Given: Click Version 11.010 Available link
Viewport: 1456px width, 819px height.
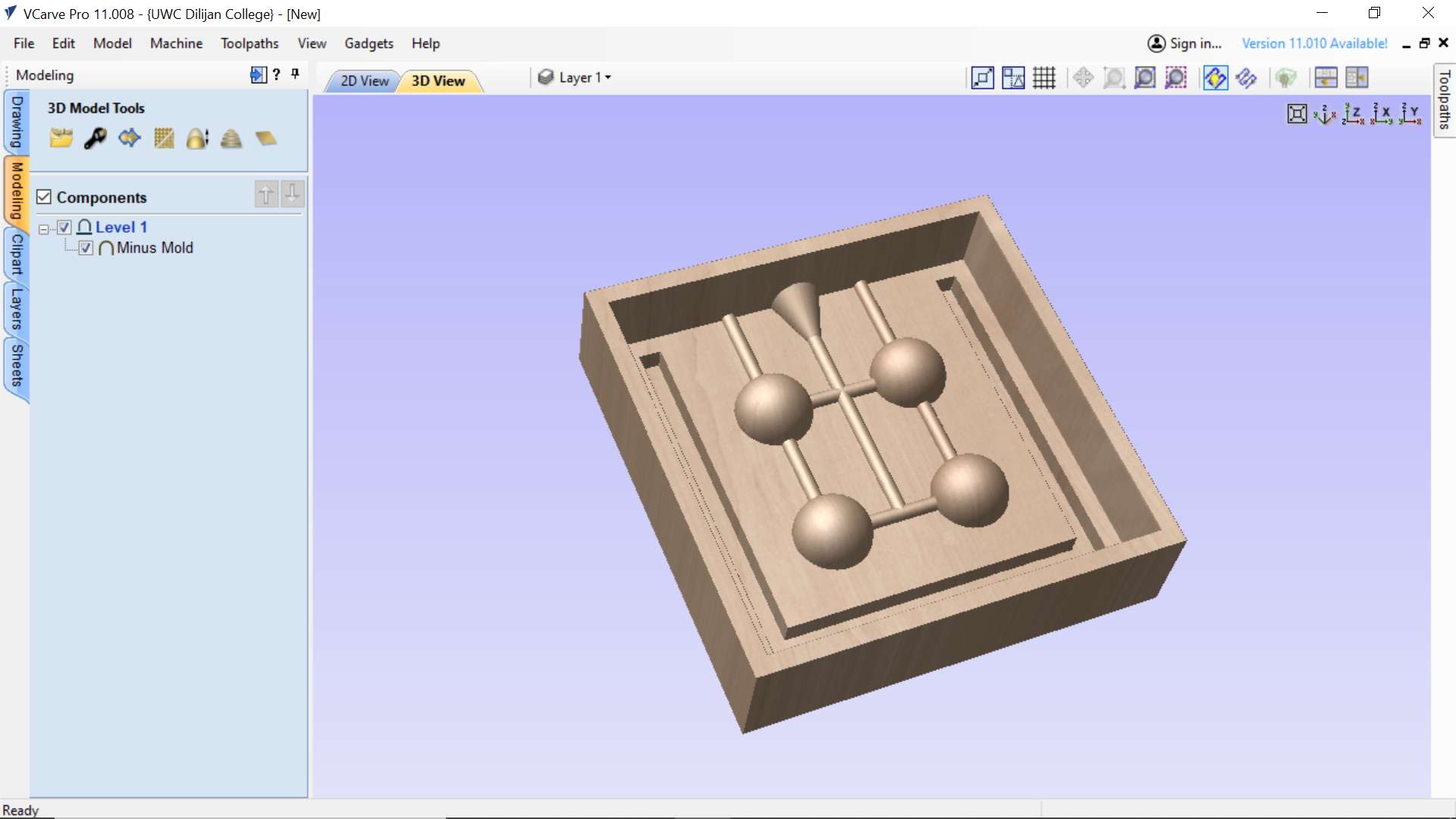Looking at the screenshot, I should (1314, 43).
